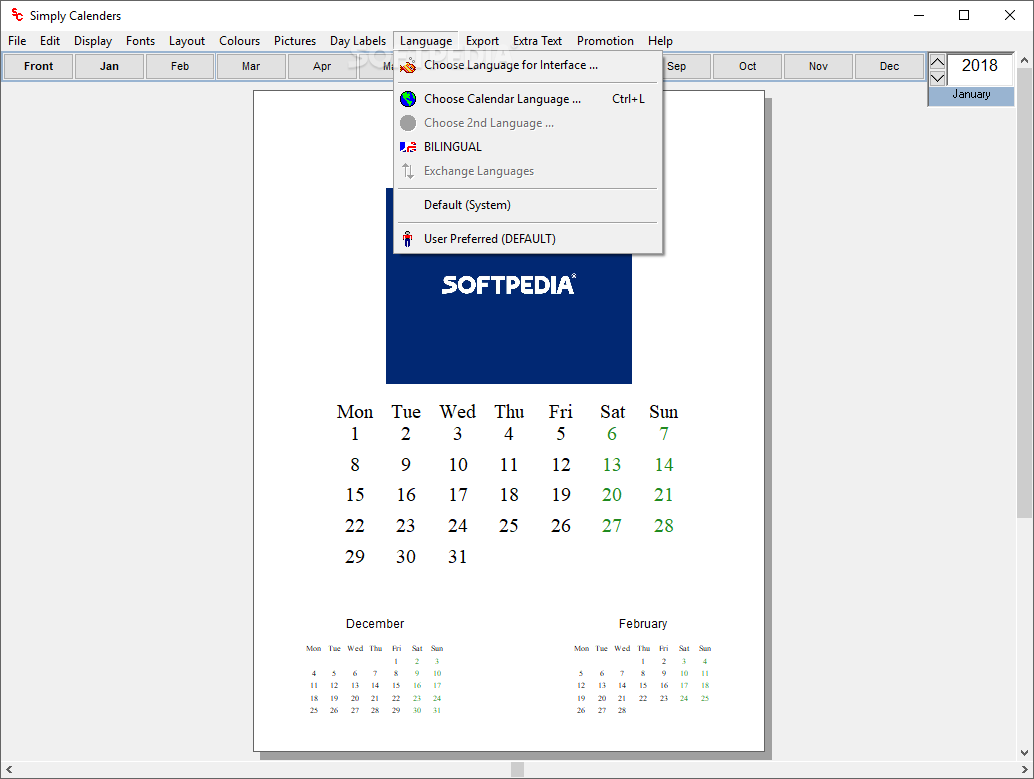Select User Preferred (DEFAULT) option
The image size is (1034, 779).
tap(528, 239)
